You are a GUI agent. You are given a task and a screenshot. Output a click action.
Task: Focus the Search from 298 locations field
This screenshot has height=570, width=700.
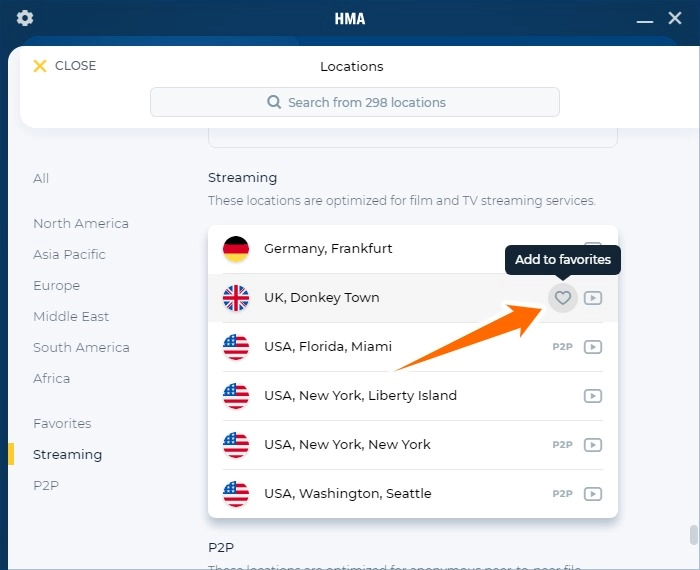[x=354, y=102]
